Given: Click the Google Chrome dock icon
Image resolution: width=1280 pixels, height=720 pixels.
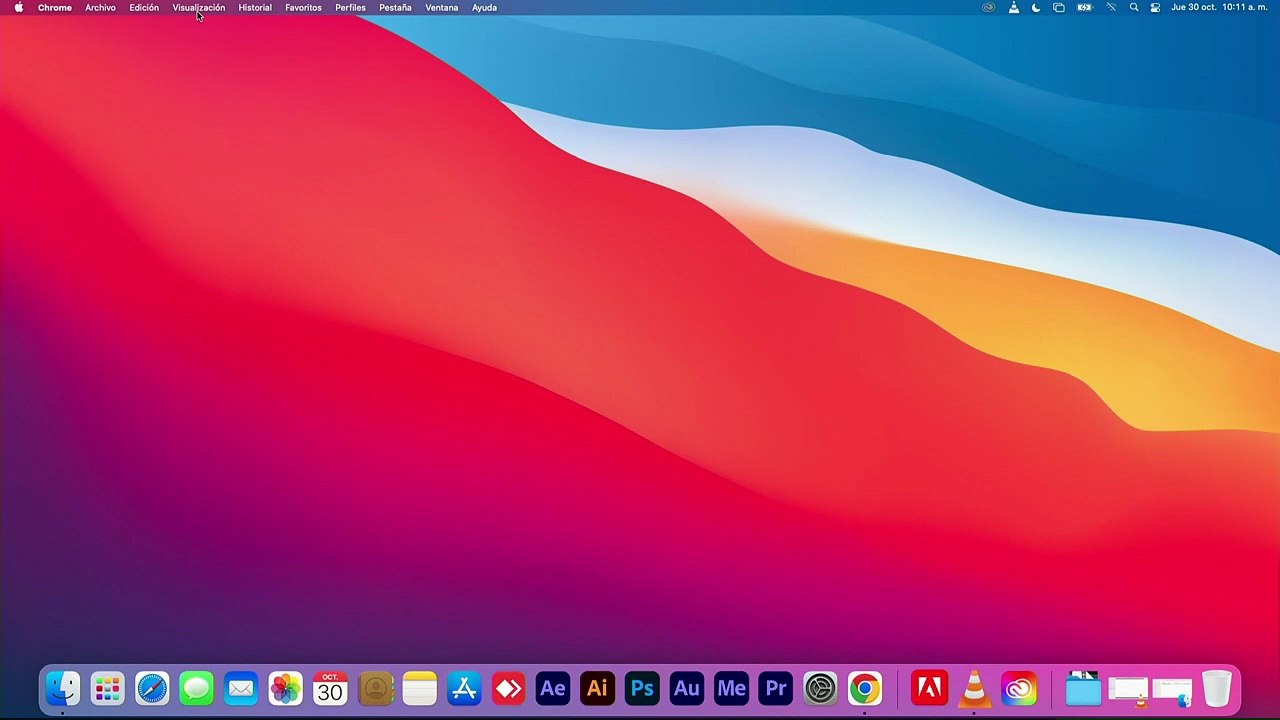Looking at the screenshot, I should pyautogui.click(x=865, y=688).
